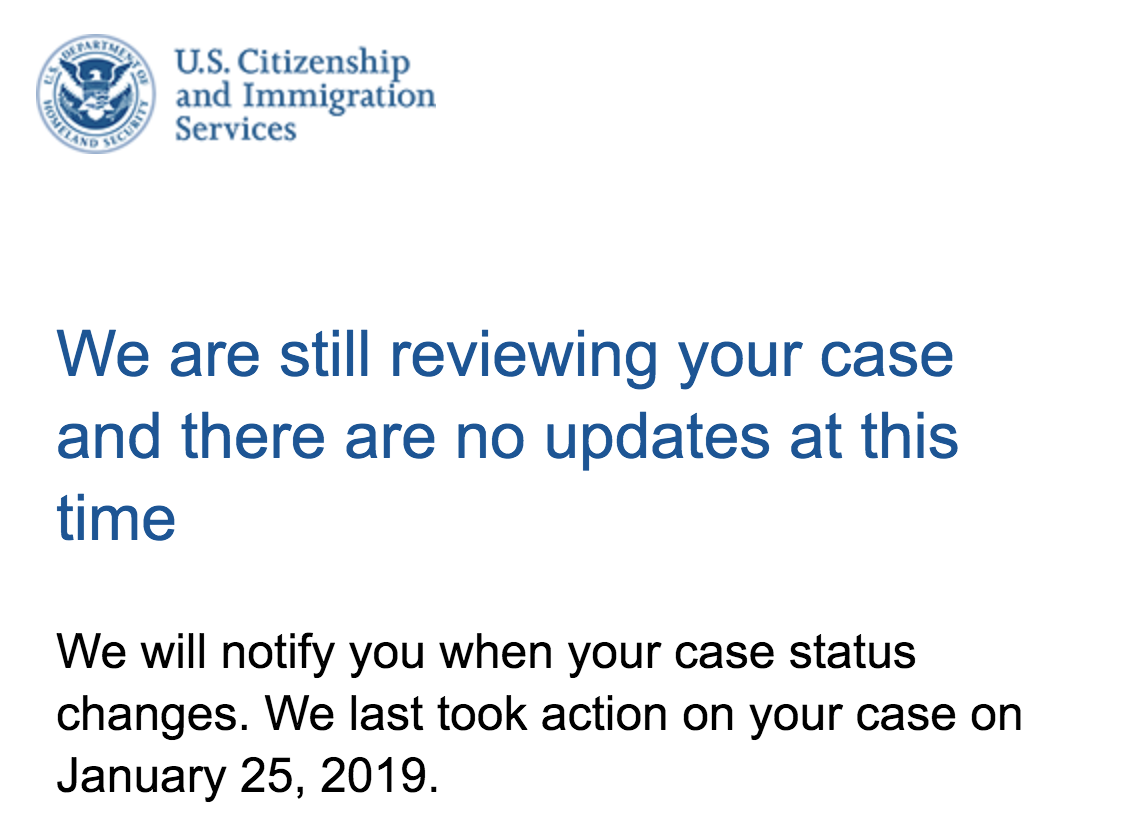Click the "We are still reviewing" heading line

(505, 357)
